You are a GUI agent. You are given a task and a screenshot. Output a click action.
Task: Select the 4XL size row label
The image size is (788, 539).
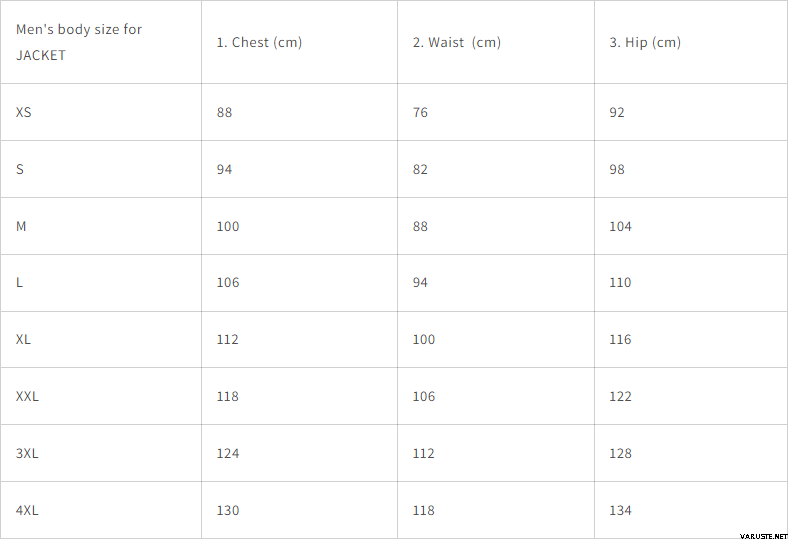point(28,510)
